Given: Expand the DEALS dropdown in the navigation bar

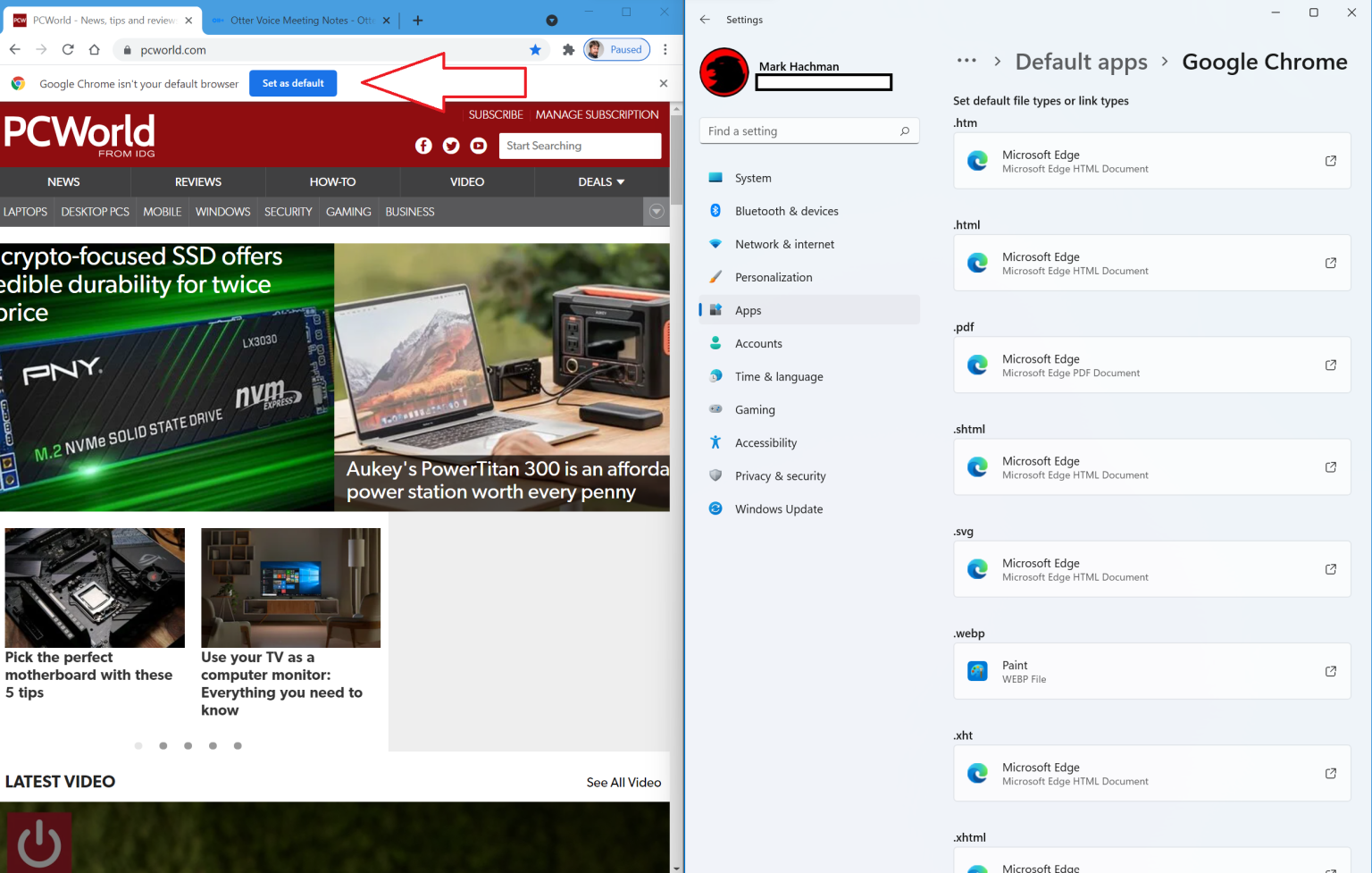Looking at the screenshot, I should [x=599, y=181].
